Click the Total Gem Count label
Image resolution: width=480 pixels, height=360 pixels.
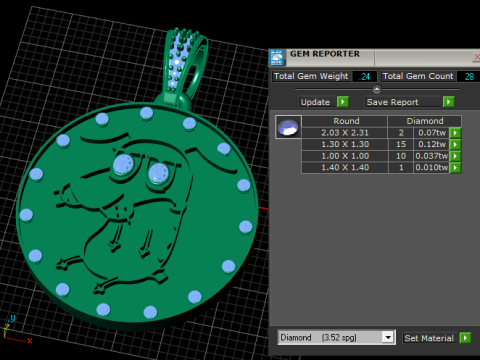(418, 76)
